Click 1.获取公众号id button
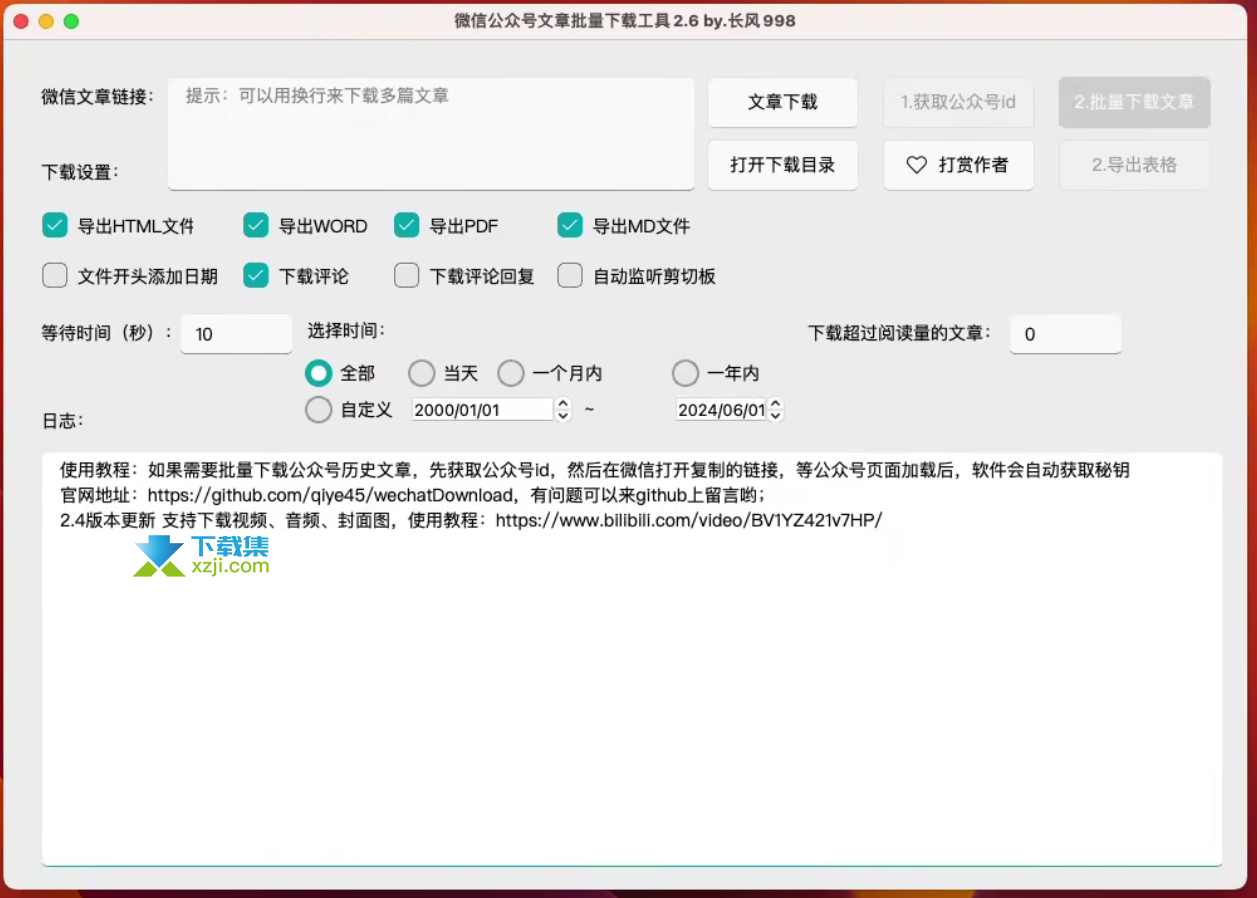Image resolution: width=1257 pixels, height=898 pixels. pos(958,102)
